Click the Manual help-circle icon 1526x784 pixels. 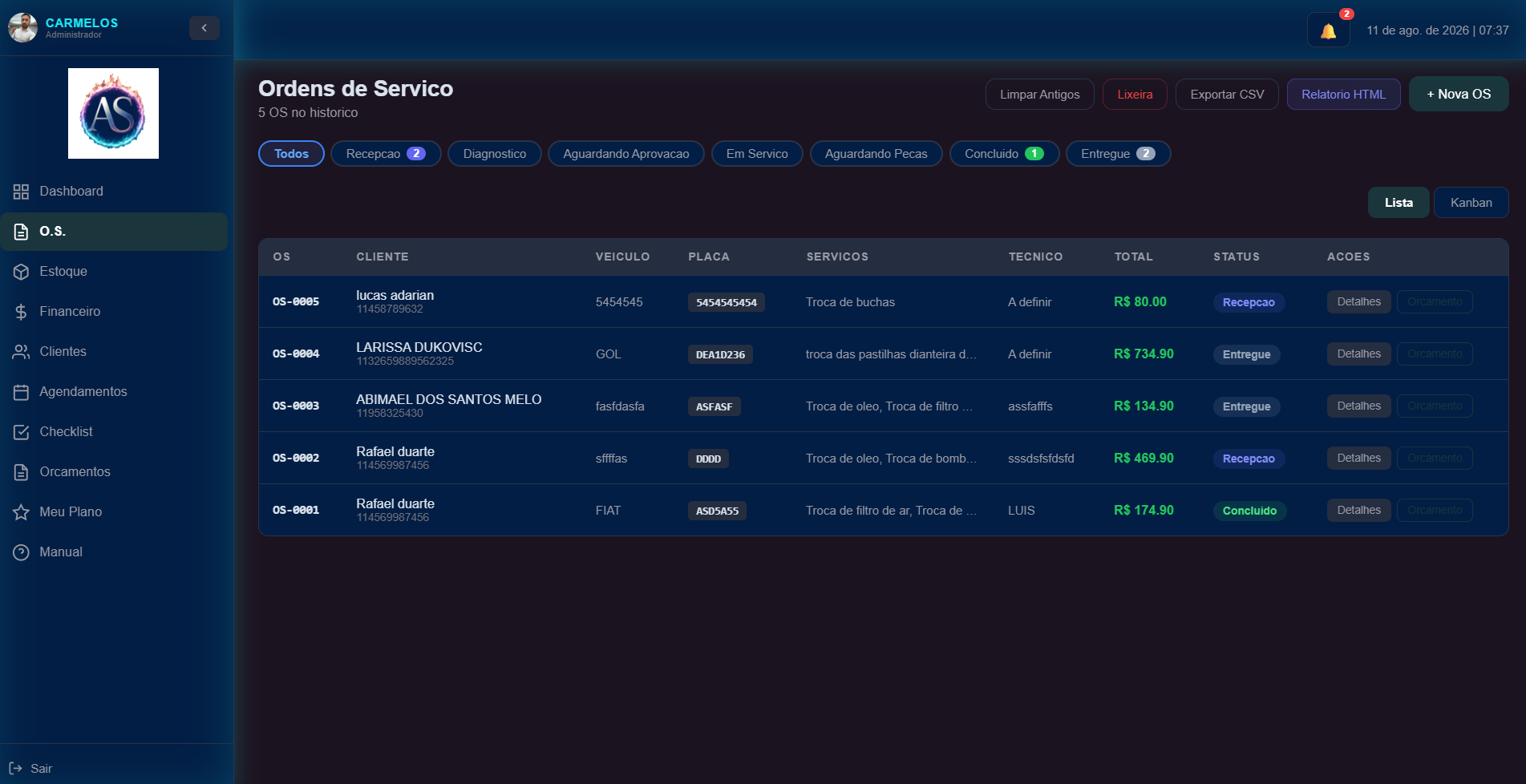[x=21, y=552]
